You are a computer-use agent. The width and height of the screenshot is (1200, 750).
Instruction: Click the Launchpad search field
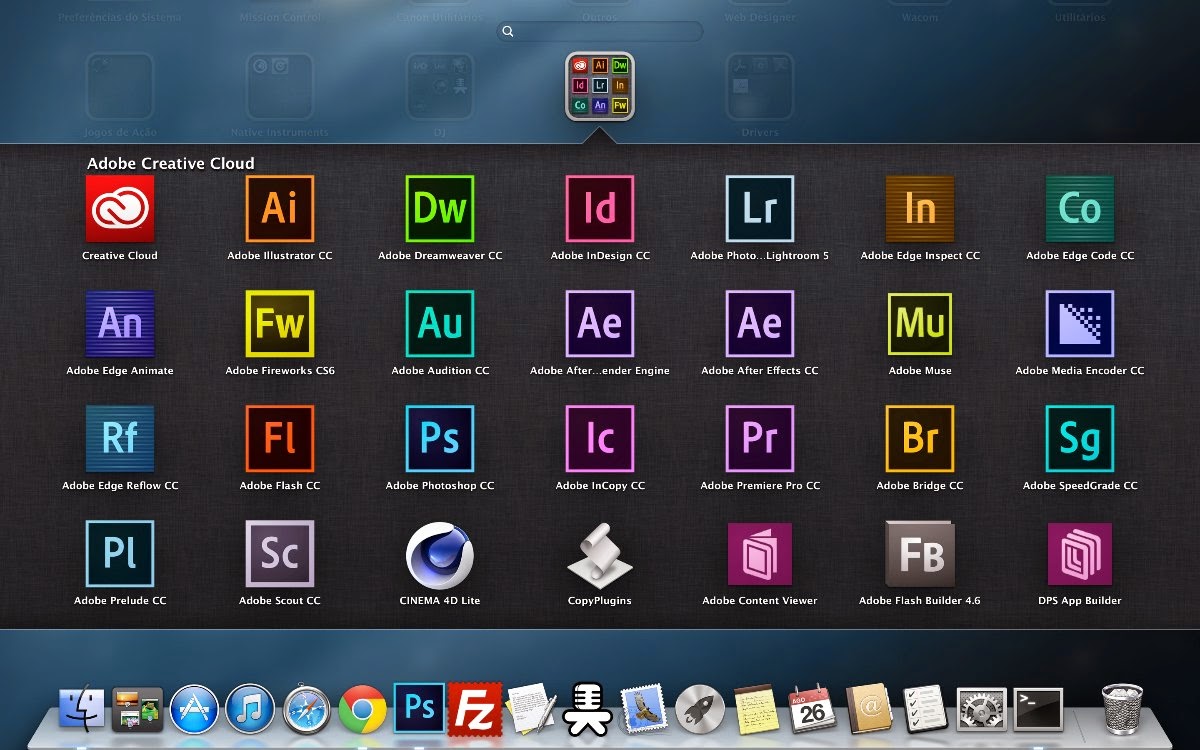[x=598, y=31]
